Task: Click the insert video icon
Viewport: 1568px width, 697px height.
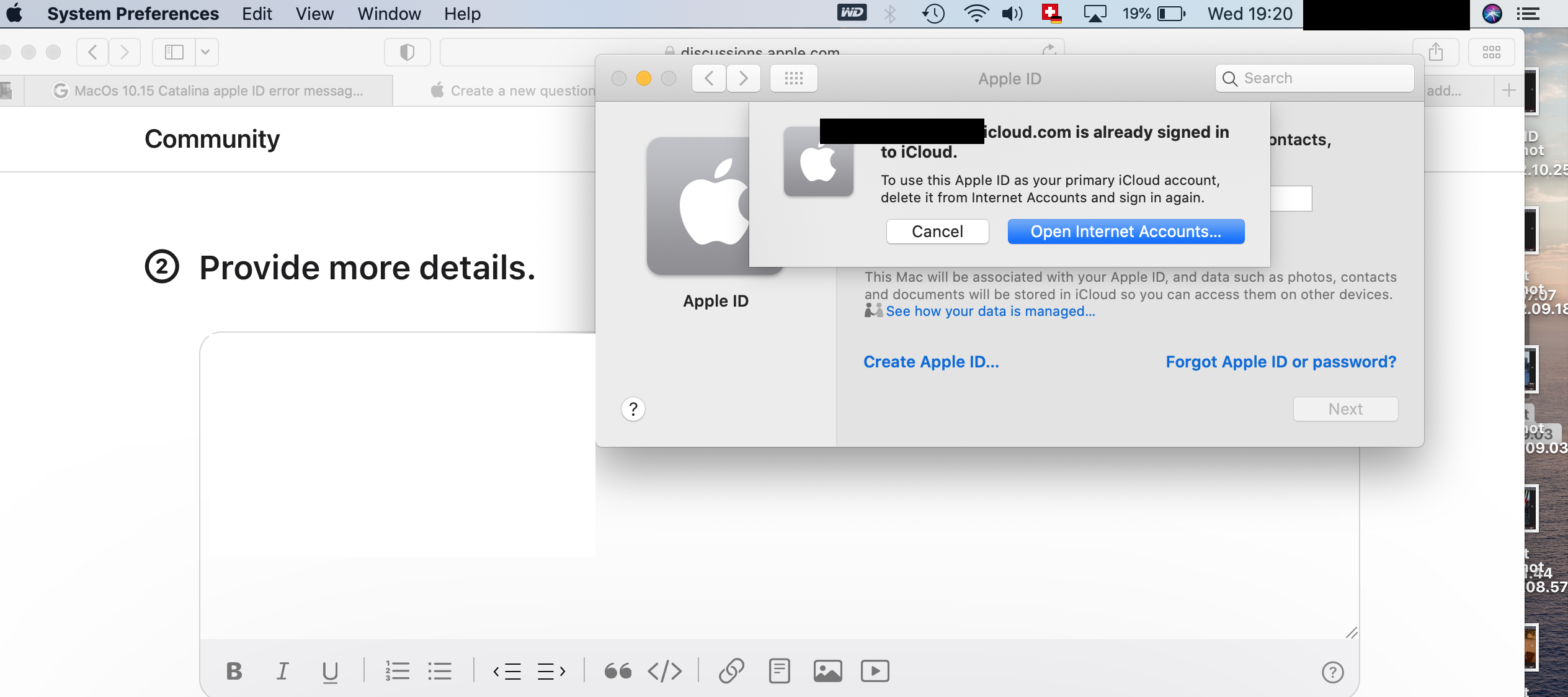Action: 875,671
